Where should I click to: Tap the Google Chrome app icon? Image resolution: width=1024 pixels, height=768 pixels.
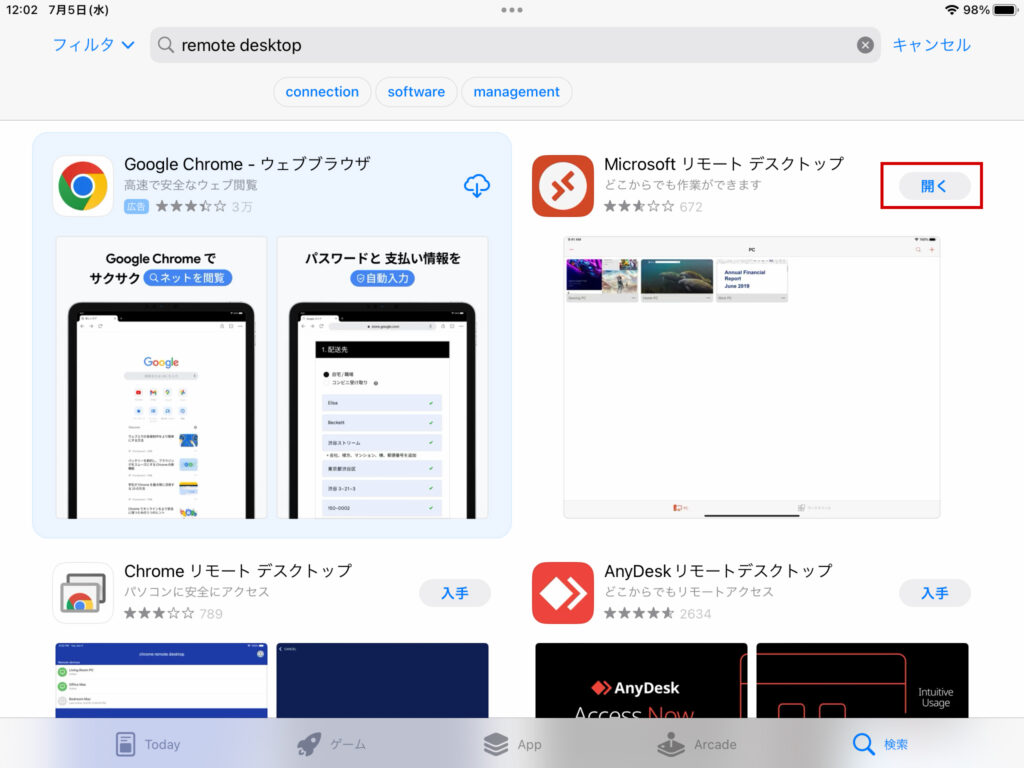tap(83, 186)
